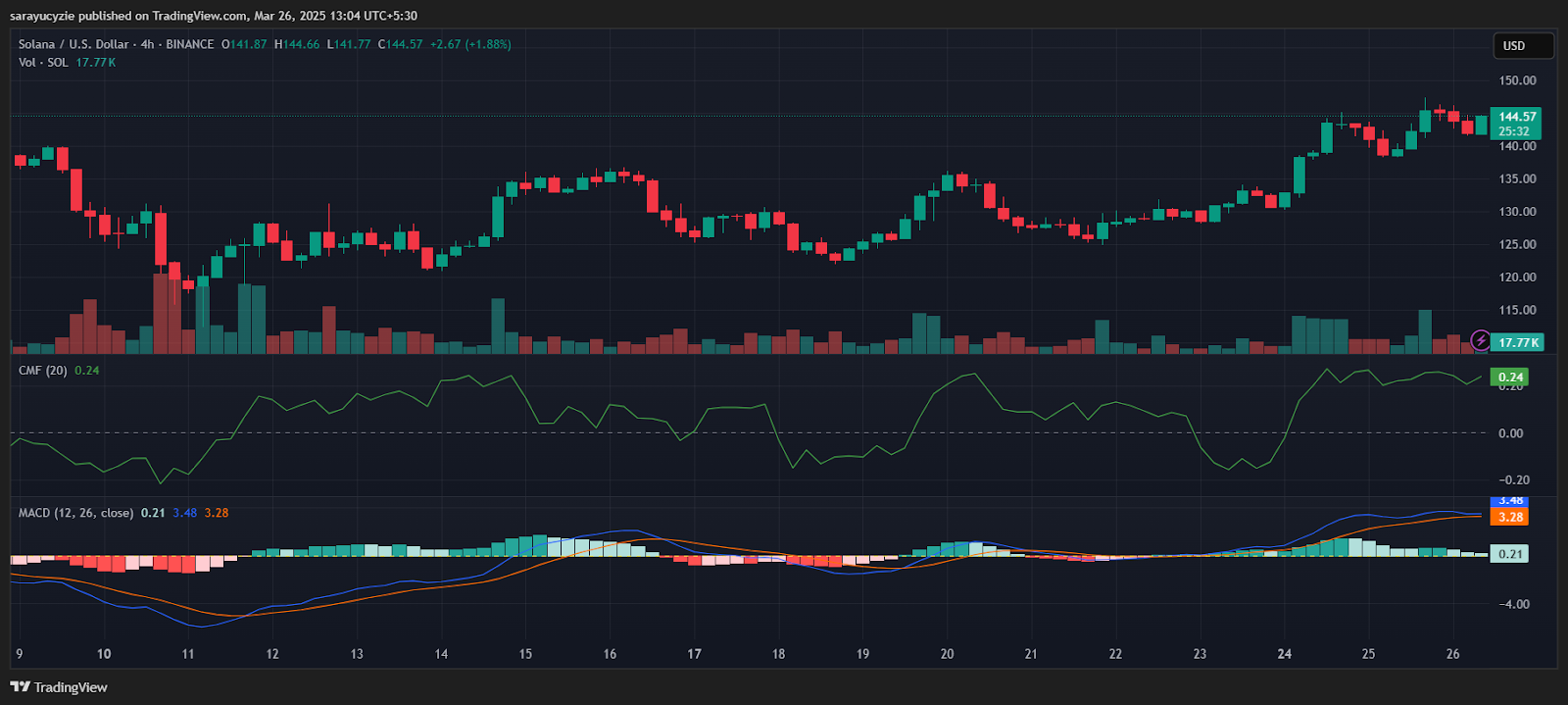The image size is (1568, 705).
Task: Click the current price label 144.57
Action: tap(1516, 117)
